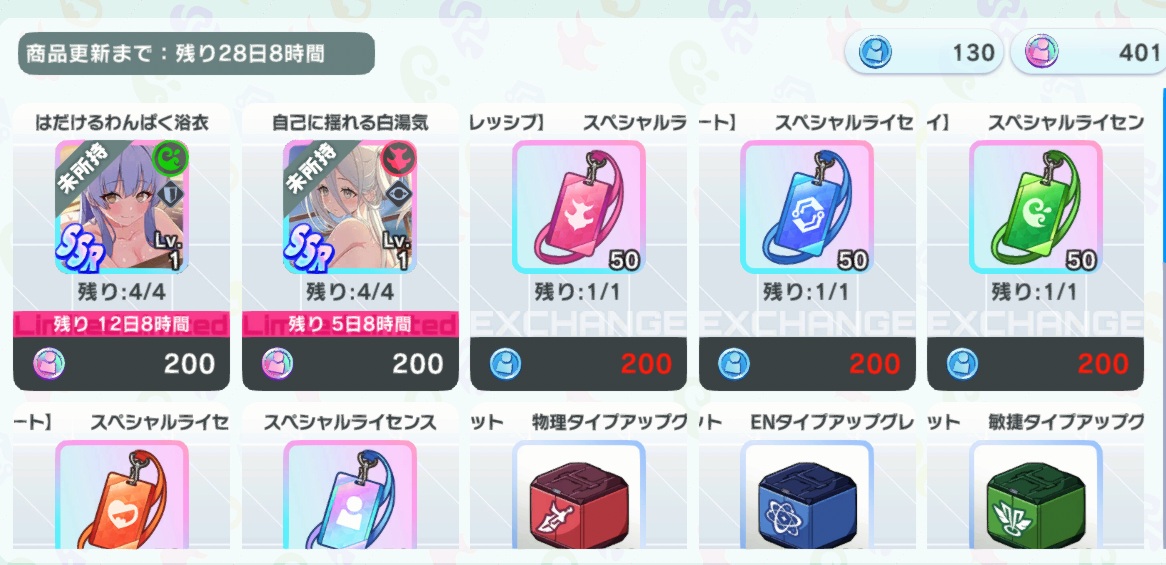Viewport: 1166px width, 565px height.
Task: Tap the blue coin balance showing 130
Action: point(924,52)
